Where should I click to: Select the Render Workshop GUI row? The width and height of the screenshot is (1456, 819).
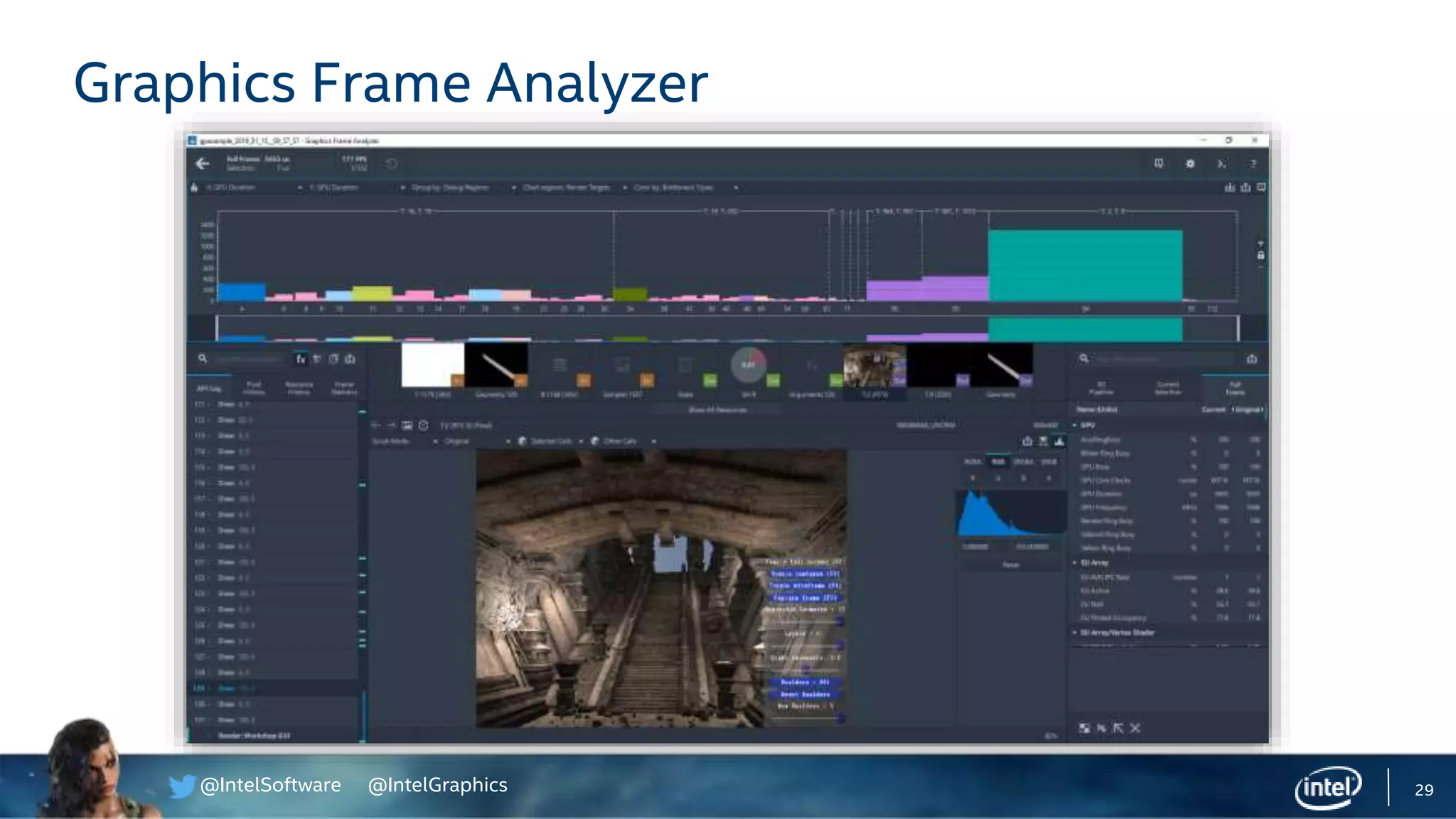(x=274, y=736)
